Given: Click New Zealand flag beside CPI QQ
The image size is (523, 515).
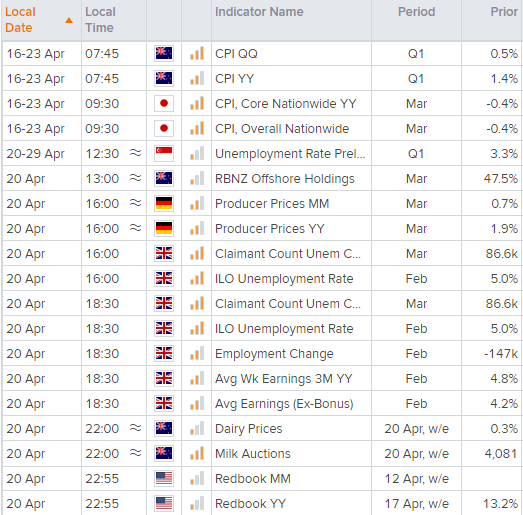Looking at the screenshot, I should click(164, 53).
